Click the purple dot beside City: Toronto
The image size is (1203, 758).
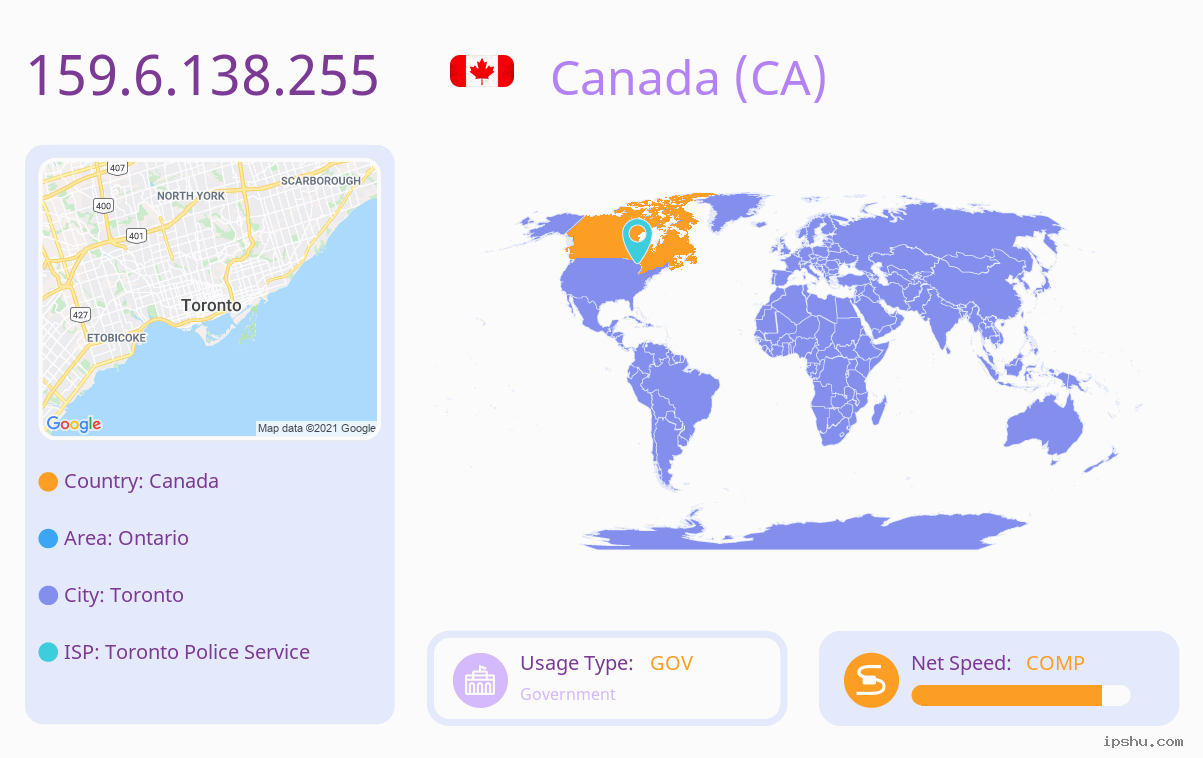click(48, 596)
